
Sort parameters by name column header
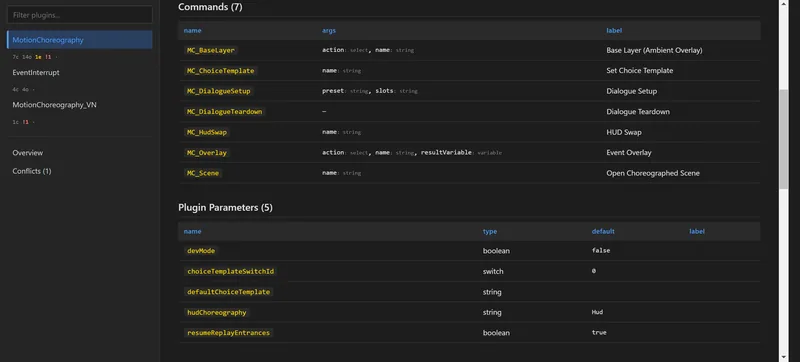(x=192, y=231)
